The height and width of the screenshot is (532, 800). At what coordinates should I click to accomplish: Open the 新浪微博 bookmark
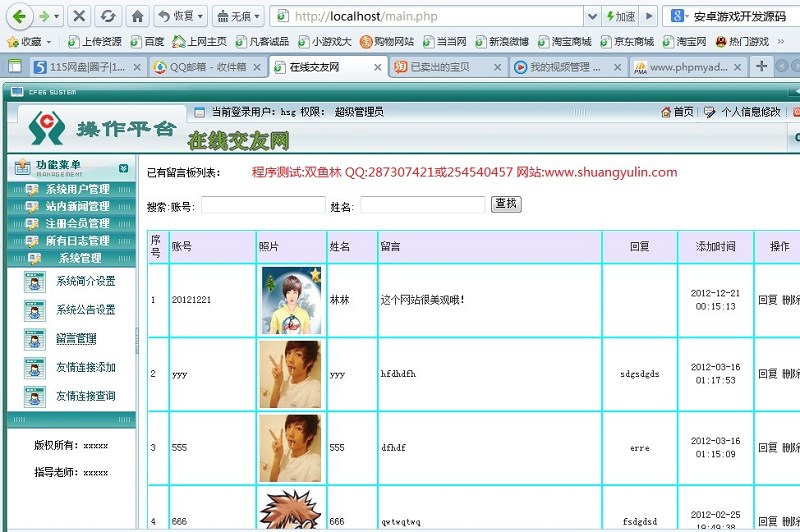[502, 42]
